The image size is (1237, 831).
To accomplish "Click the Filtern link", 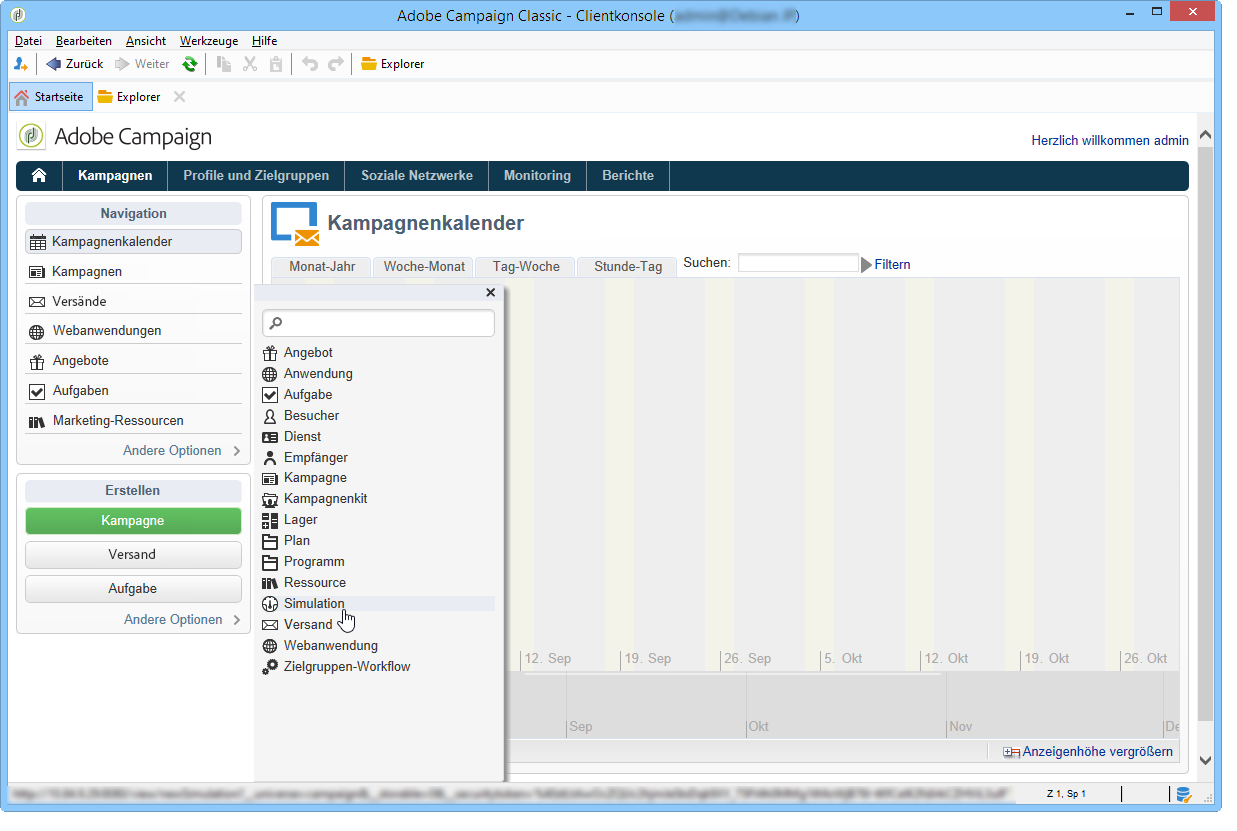I will click(x=892, y=265).
